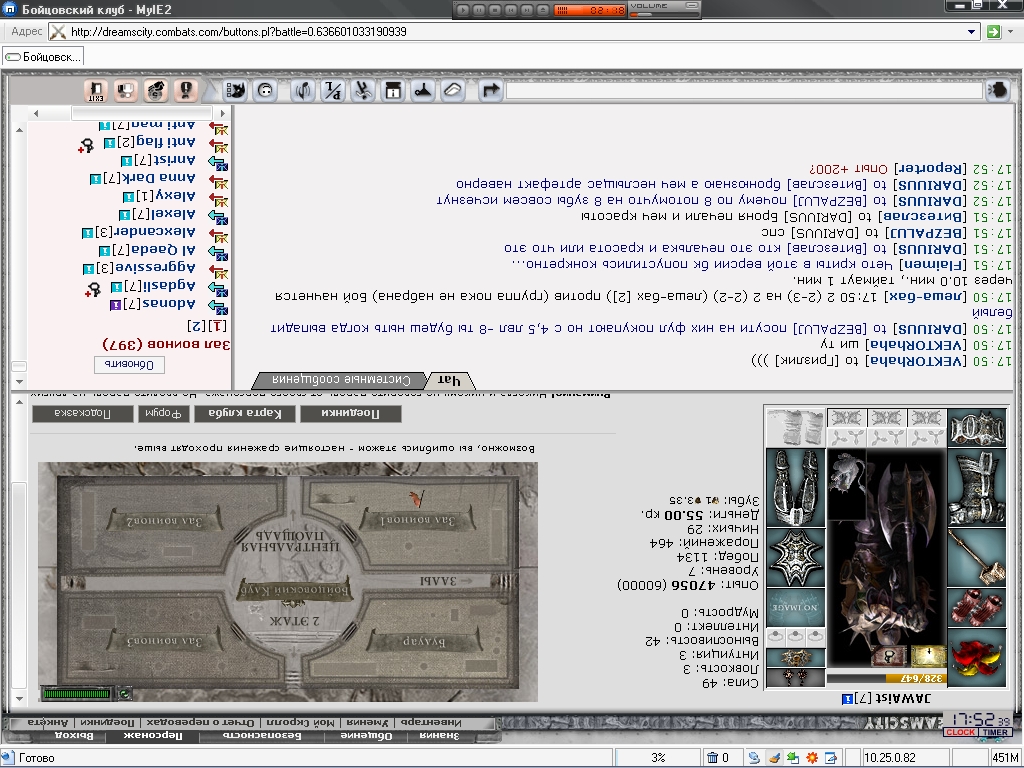The height and width of the screenshot is (768, 1024).
Task: Go to page [2] of user list
Action: point(196,325)
